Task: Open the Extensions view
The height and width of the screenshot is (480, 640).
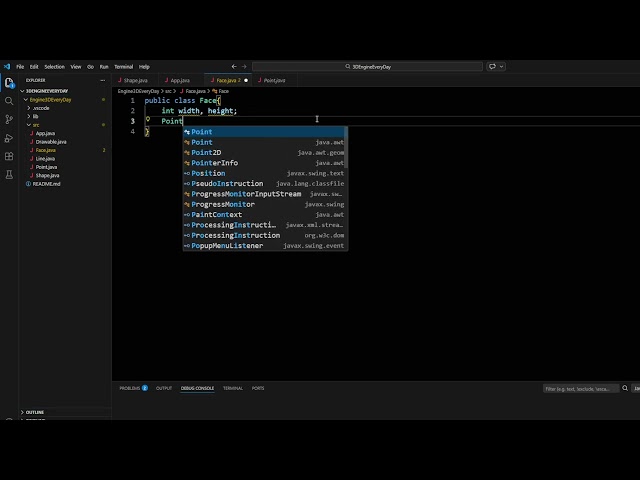Action: (9, 156)
